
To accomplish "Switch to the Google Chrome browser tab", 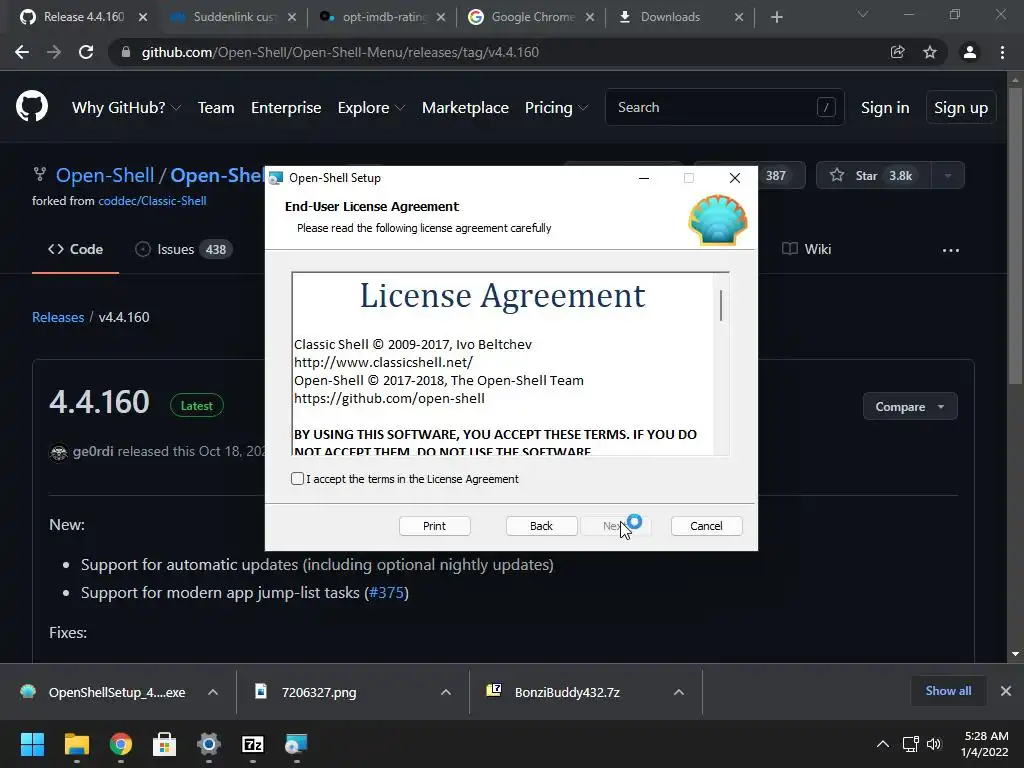I will pyautogui.click(x=532, y=17).
